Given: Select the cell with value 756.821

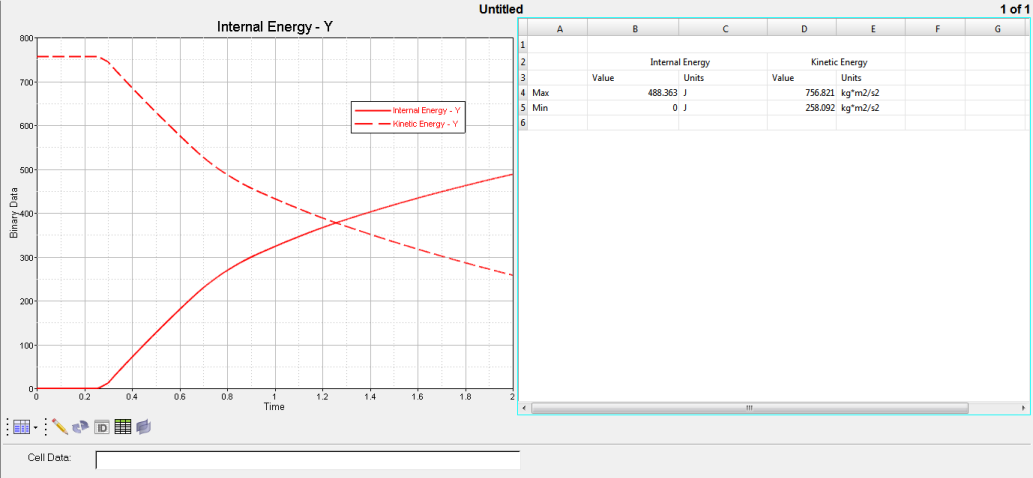Looking at the screenshot, I should (x=802, y=93).
